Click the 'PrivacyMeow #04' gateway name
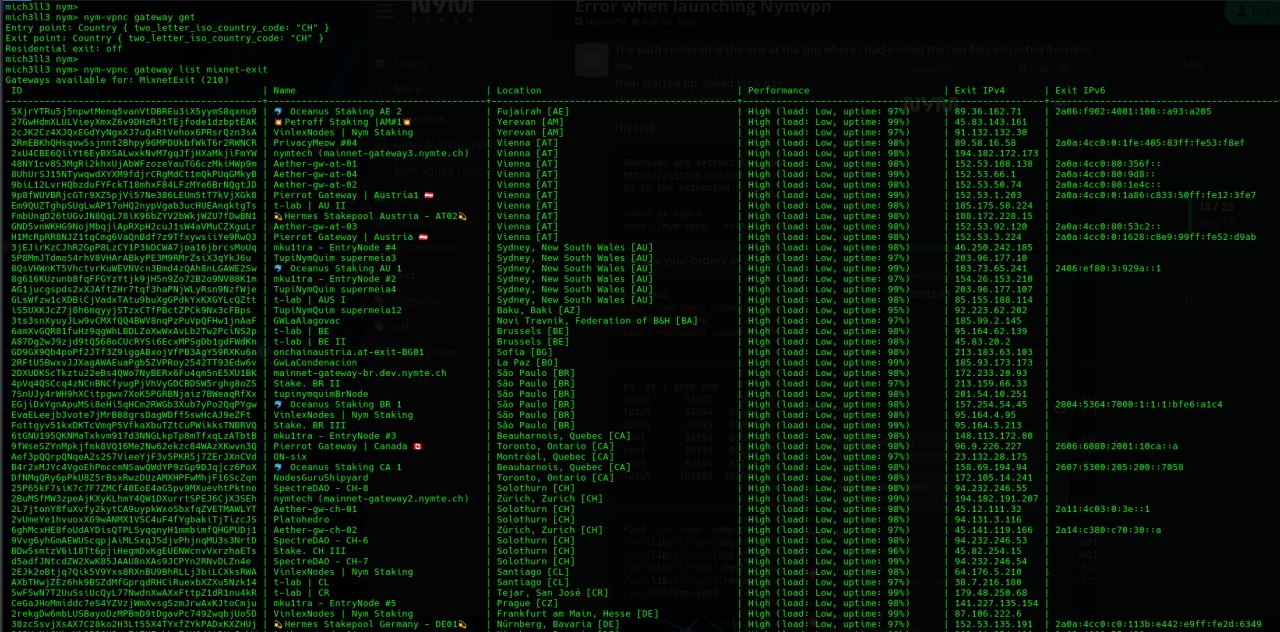 coord(315,142)
